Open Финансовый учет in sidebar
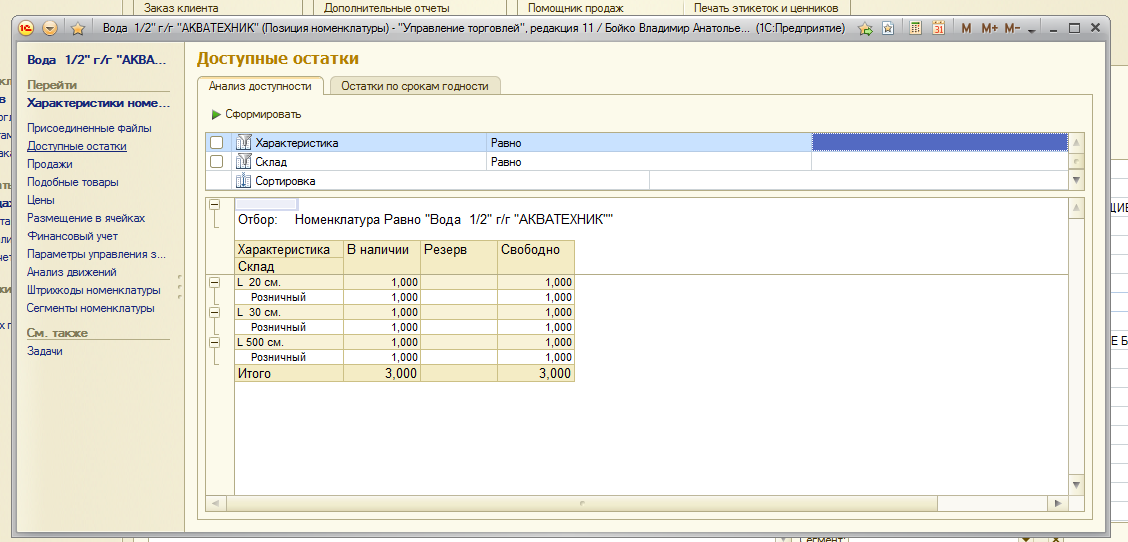This screenshot has height=542, width=1128. click(x=73, y=236)
